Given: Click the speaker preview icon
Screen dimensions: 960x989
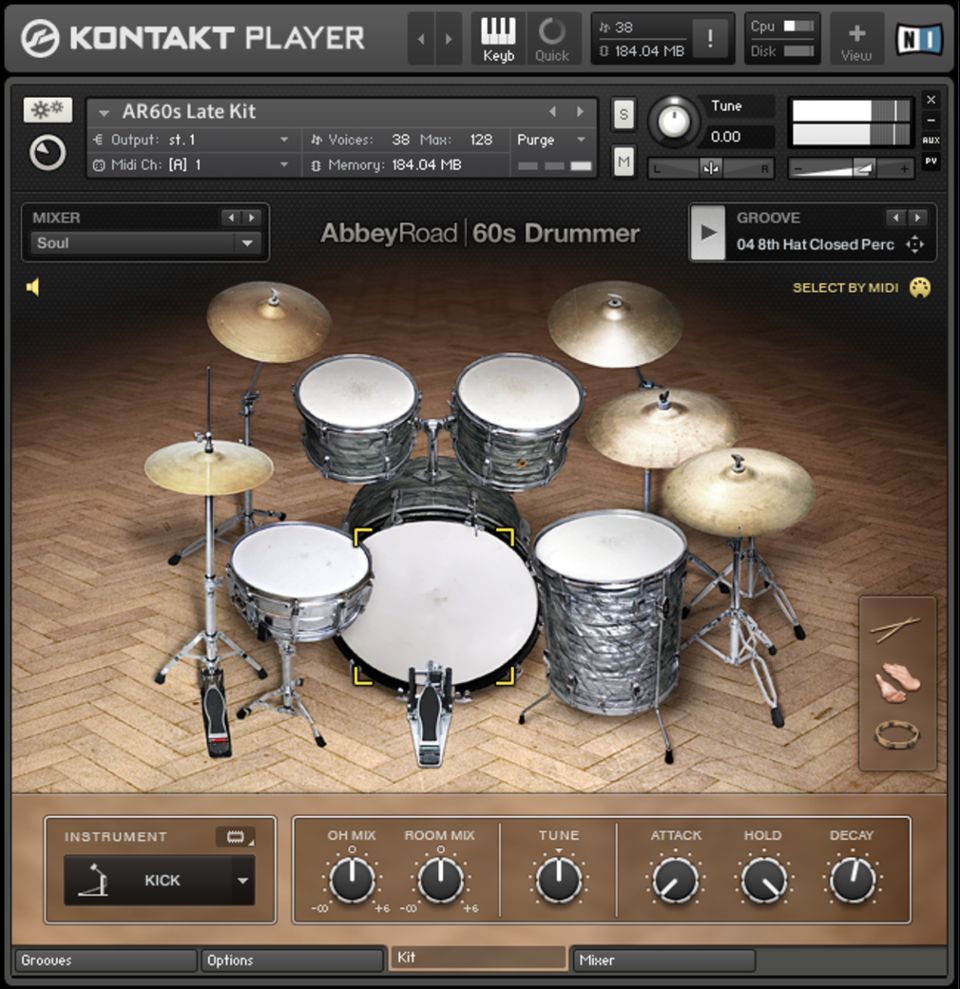Looking at the screenshot, I should pos(33,288).
